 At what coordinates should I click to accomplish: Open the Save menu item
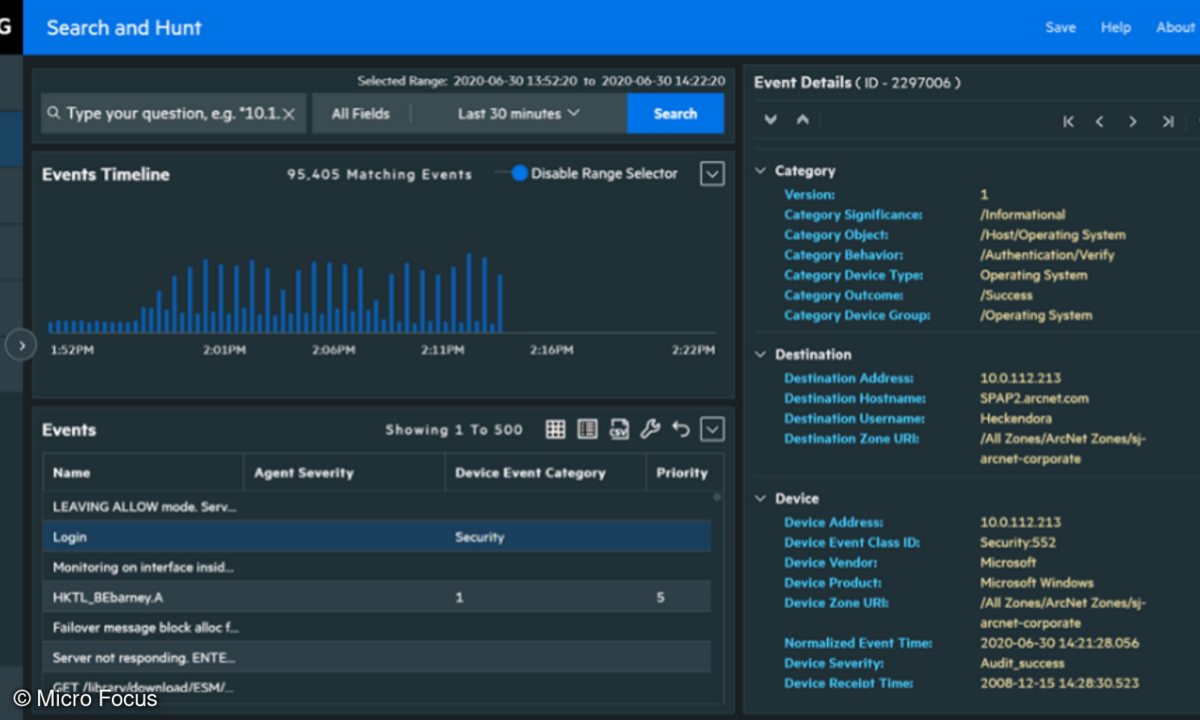pos(1061,27)
